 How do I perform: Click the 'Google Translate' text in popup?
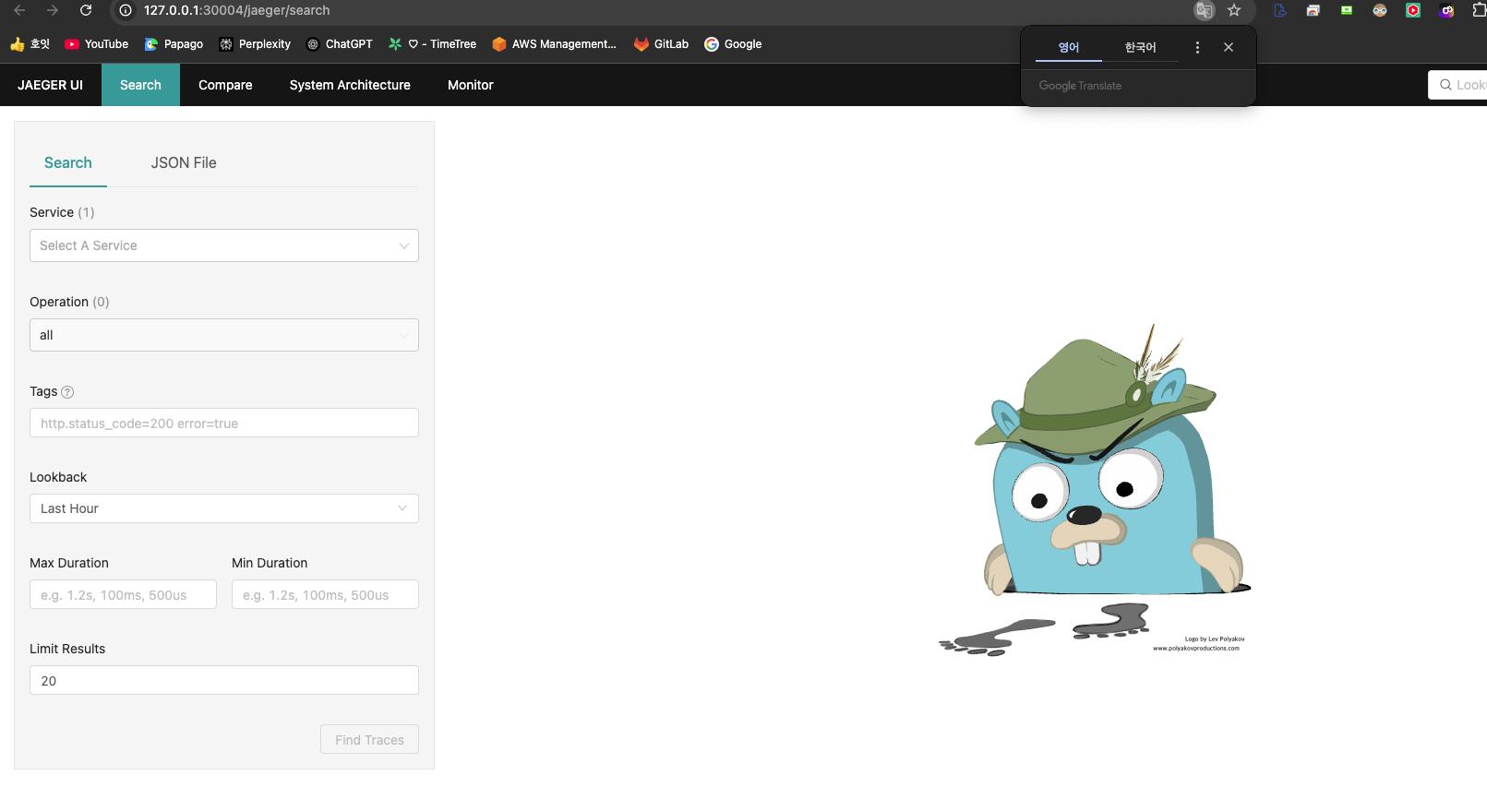(x=1080, y=86)
